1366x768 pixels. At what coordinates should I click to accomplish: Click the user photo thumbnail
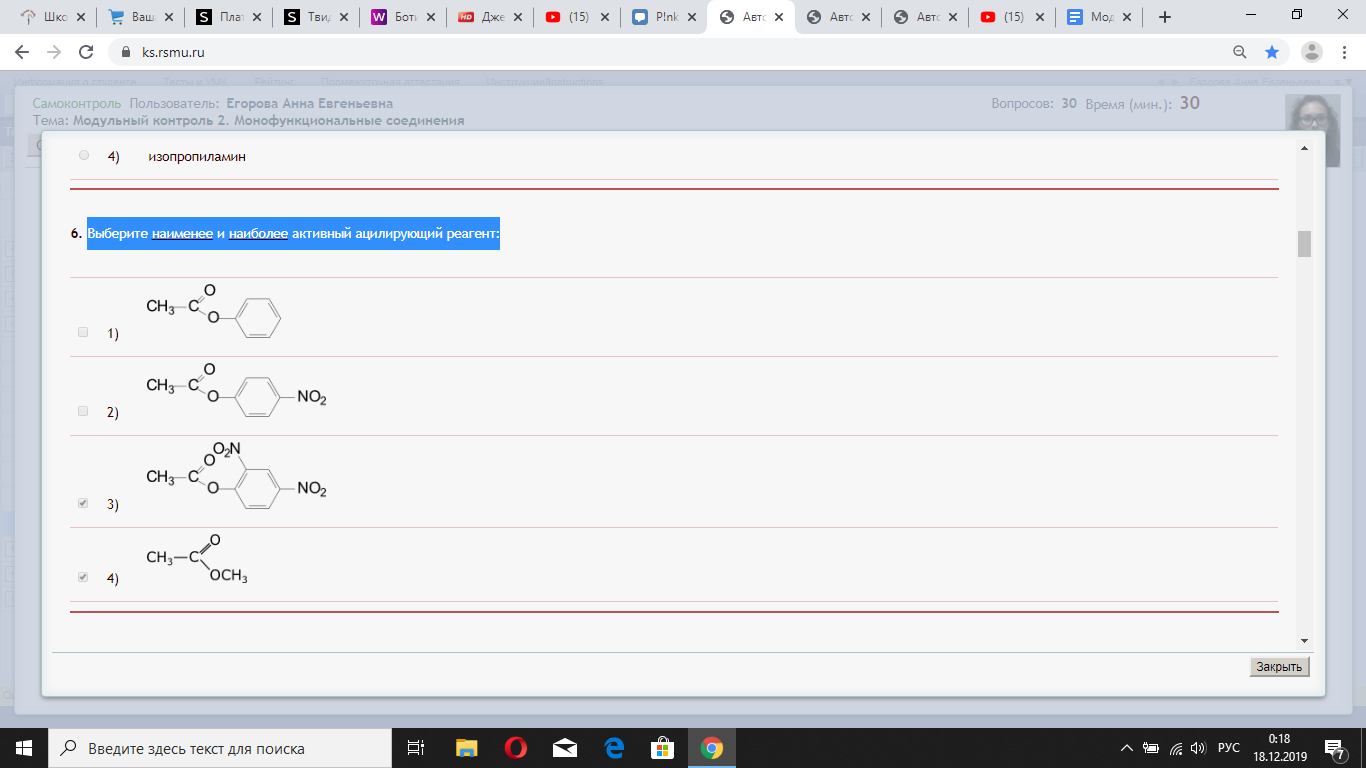coord(1312,131)
